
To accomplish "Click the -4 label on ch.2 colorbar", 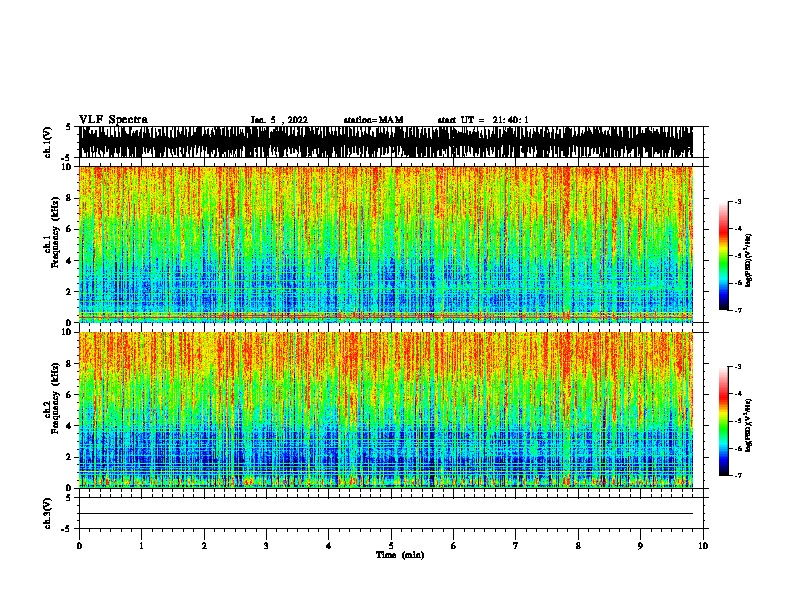I will tap(738, 394).
